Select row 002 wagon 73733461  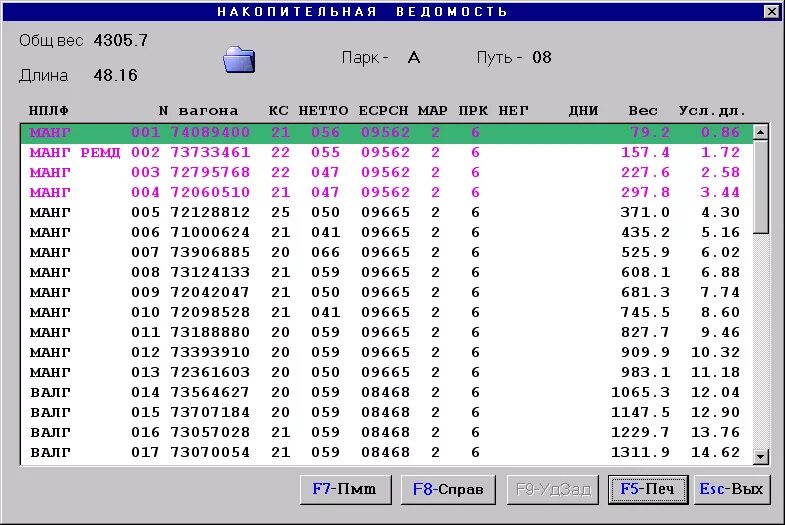[x=386, y=153]
